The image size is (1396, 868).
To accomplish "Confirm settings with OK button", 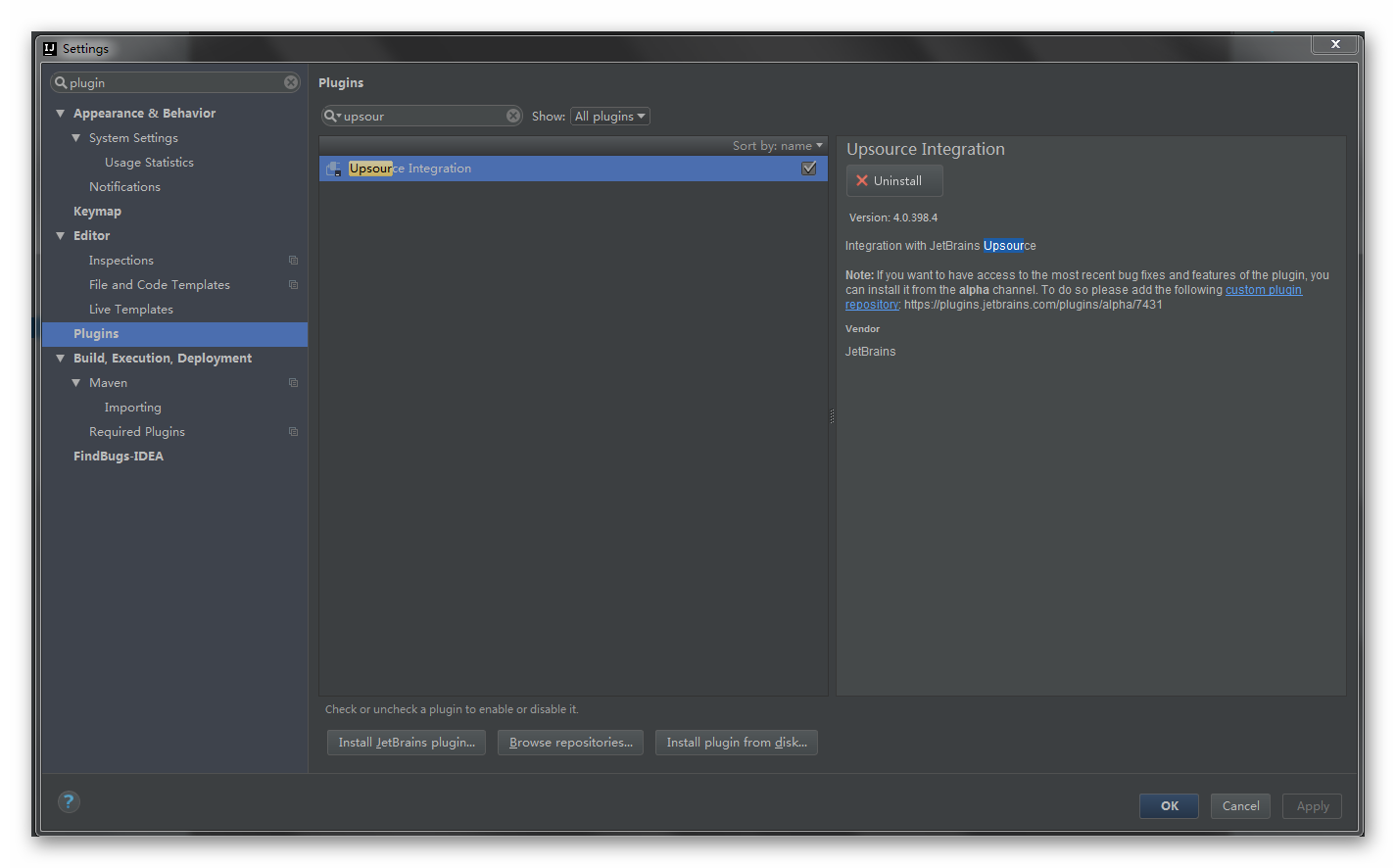I will [x=1169, y=806].
